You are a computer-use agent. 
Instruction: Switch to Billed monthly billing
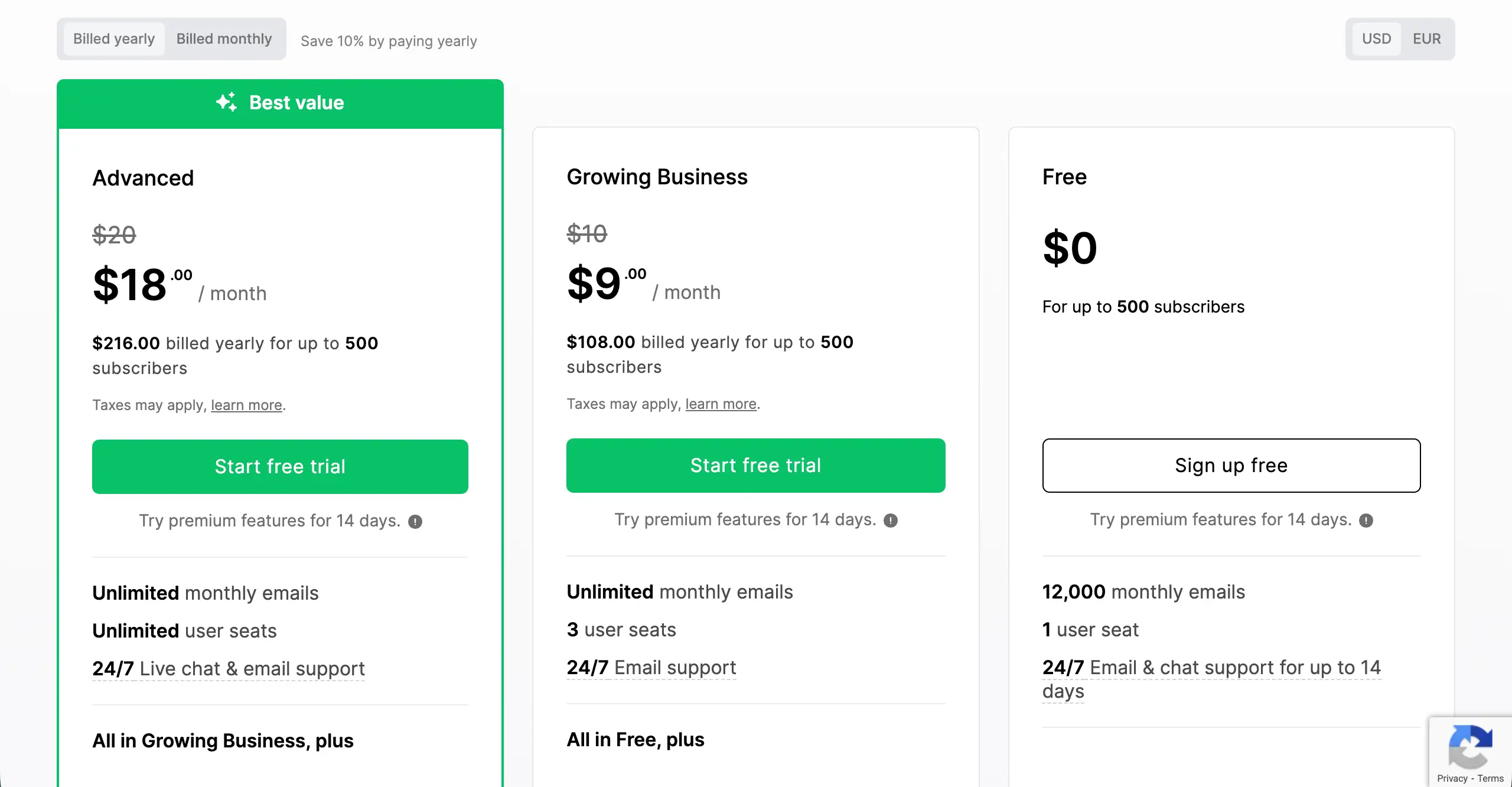224,38
